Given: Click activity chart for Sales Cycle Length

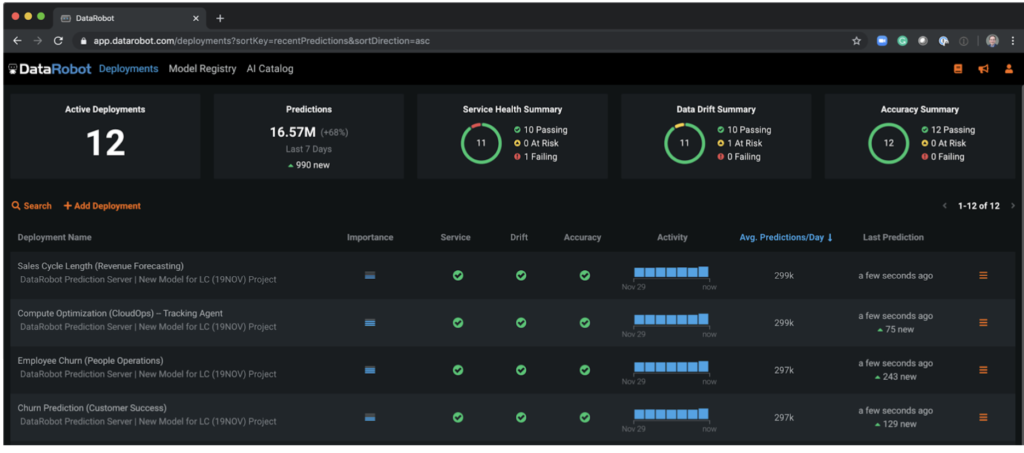Looking at the screenshot, I should click(x=671, y=272).
